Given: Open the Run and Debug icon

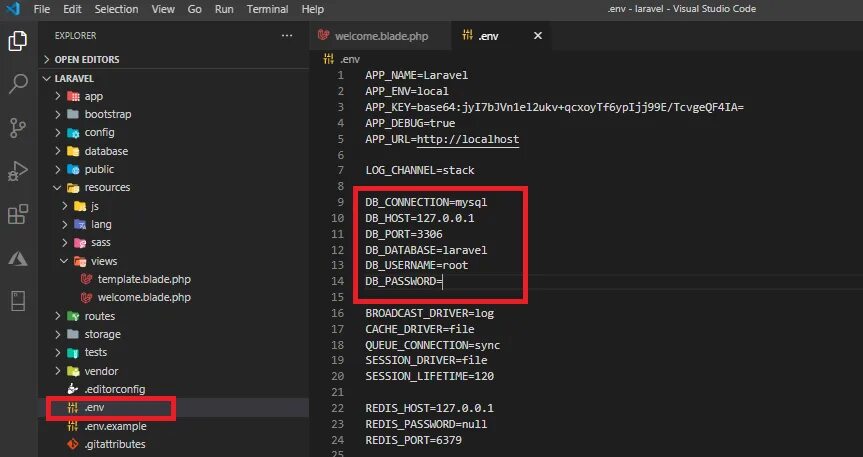Looking at the screenshot, I should 18,171.
